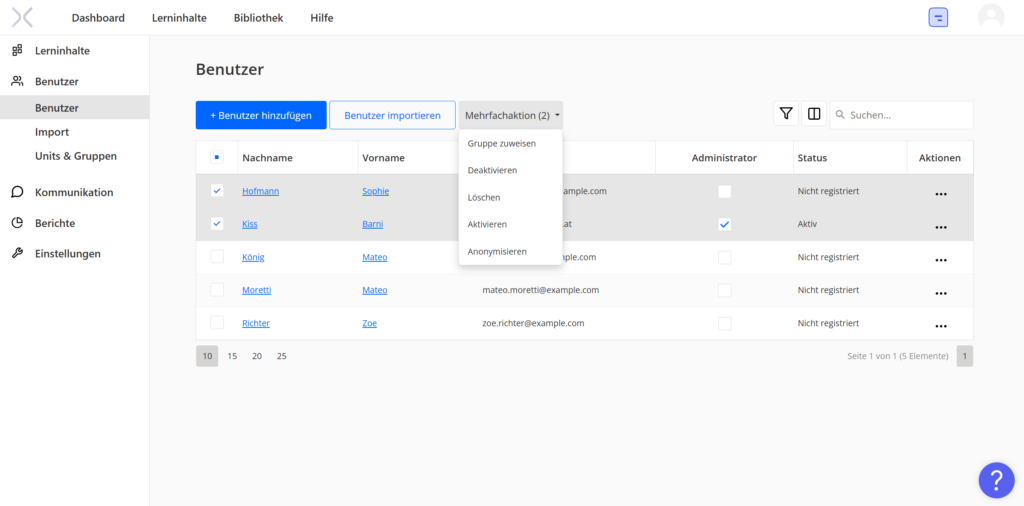Toggle the select-all checkbox in the table header
Image resolution: width=1024 pixels, height=506 pixels.
click(217, 157)
